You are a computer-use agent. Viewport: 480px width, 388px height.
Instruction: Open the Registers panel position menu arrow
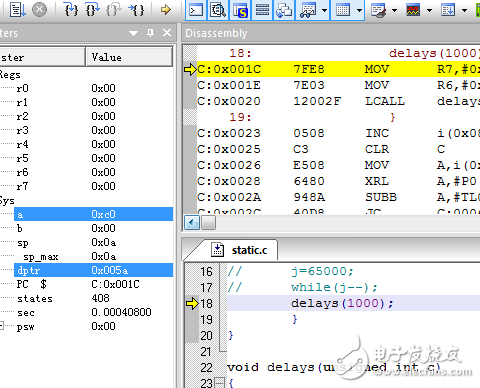tap(133, 33)
